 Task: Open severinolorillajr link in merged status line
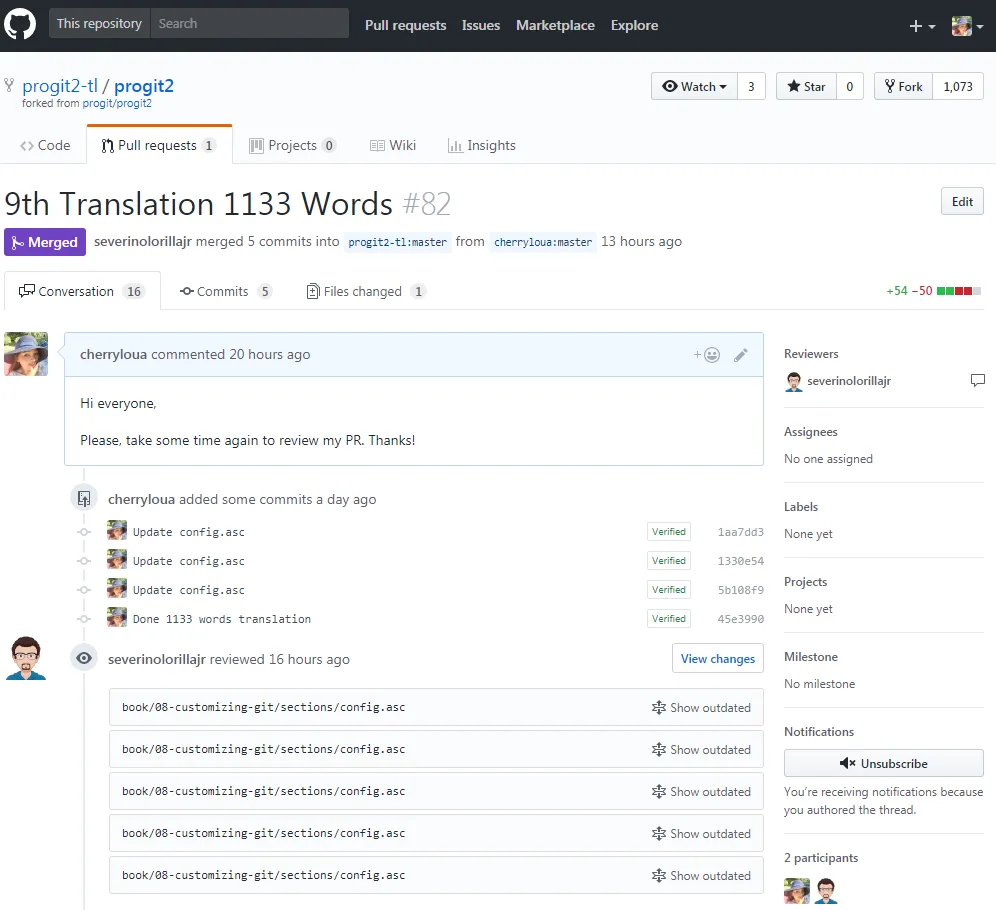[143, 242]
